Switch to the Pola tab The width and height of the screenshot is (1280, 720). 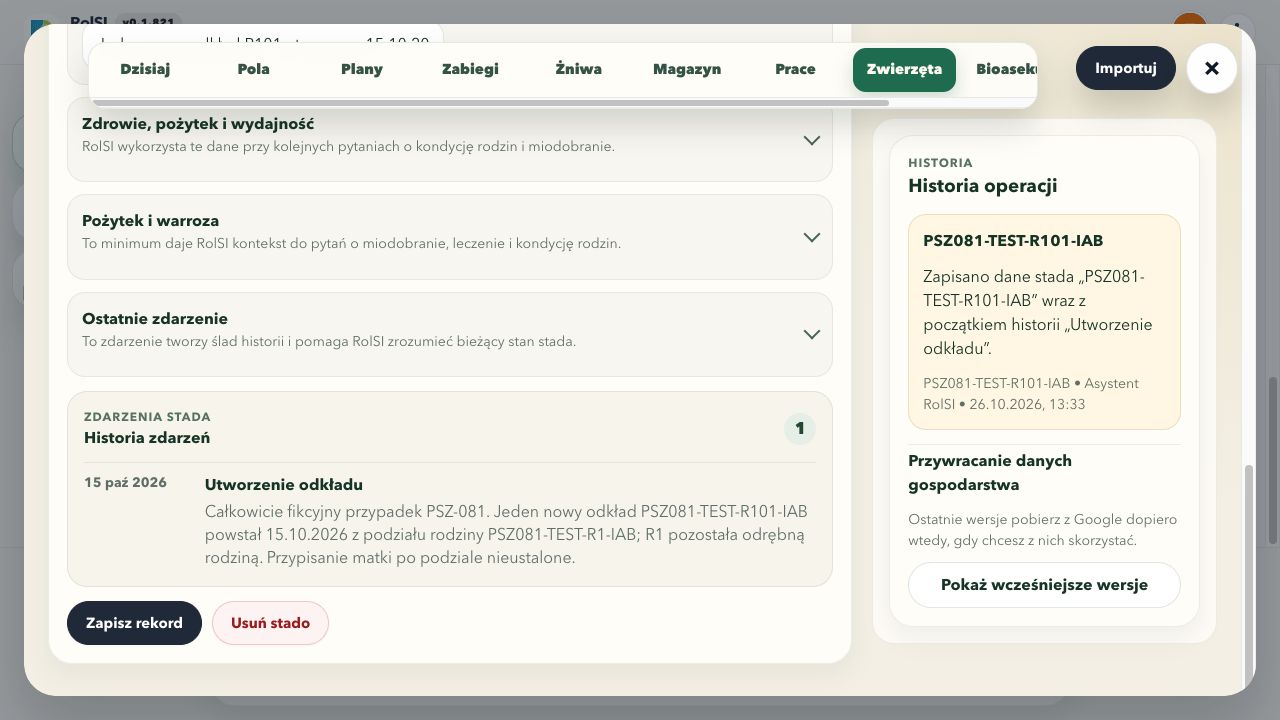click(254, 69)
